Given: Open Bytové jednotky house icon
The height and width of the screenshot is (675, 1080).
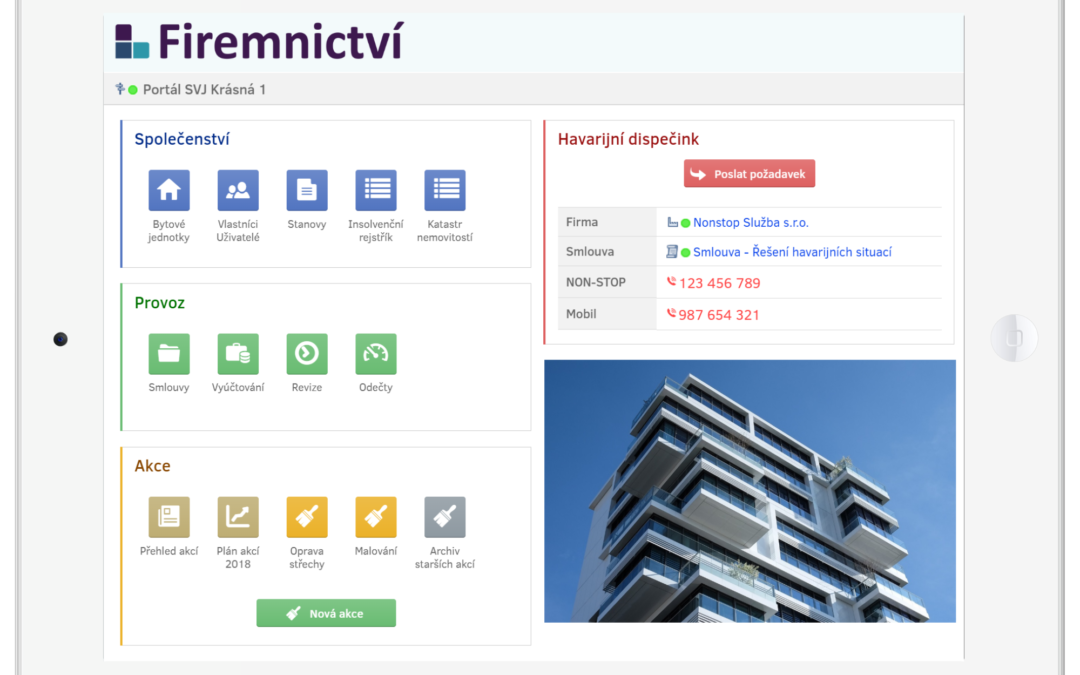Looking at the screenshot, I should (x=169, y=190).
